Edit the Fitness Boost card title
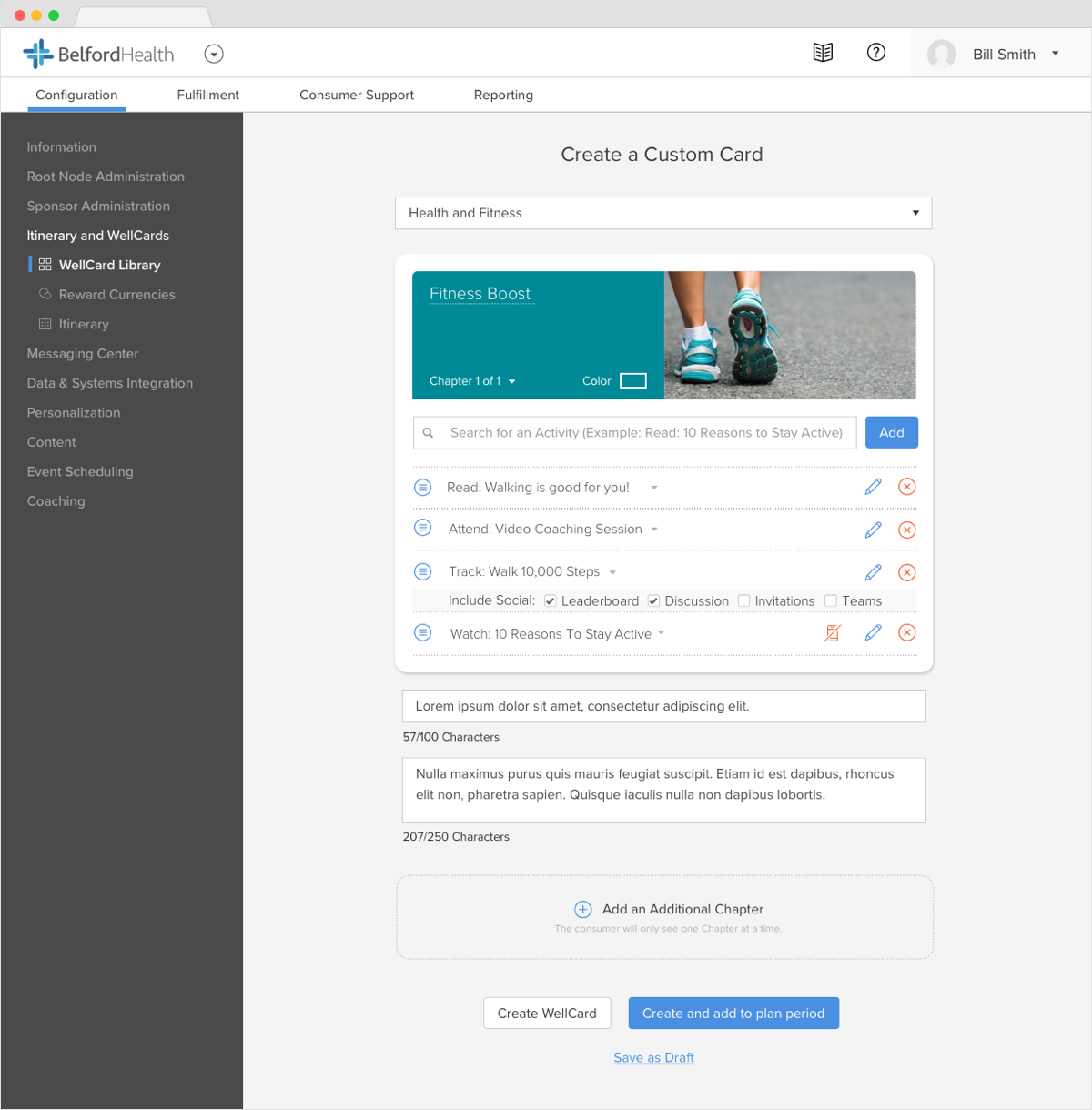Screen dimensions: 1092x1110 (x=480, y=294)
